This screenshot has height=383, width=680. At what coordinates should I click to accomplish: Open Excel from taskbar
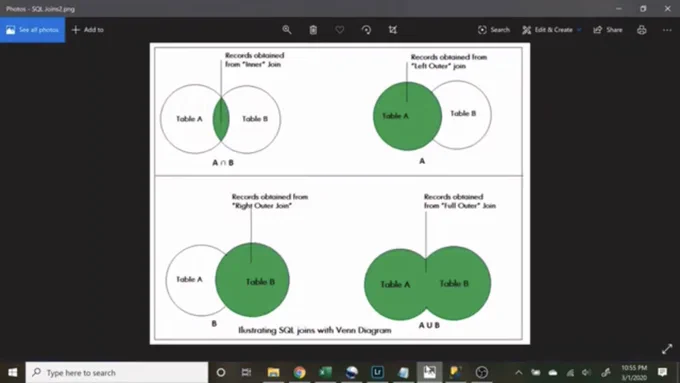[x=325, y=372]
